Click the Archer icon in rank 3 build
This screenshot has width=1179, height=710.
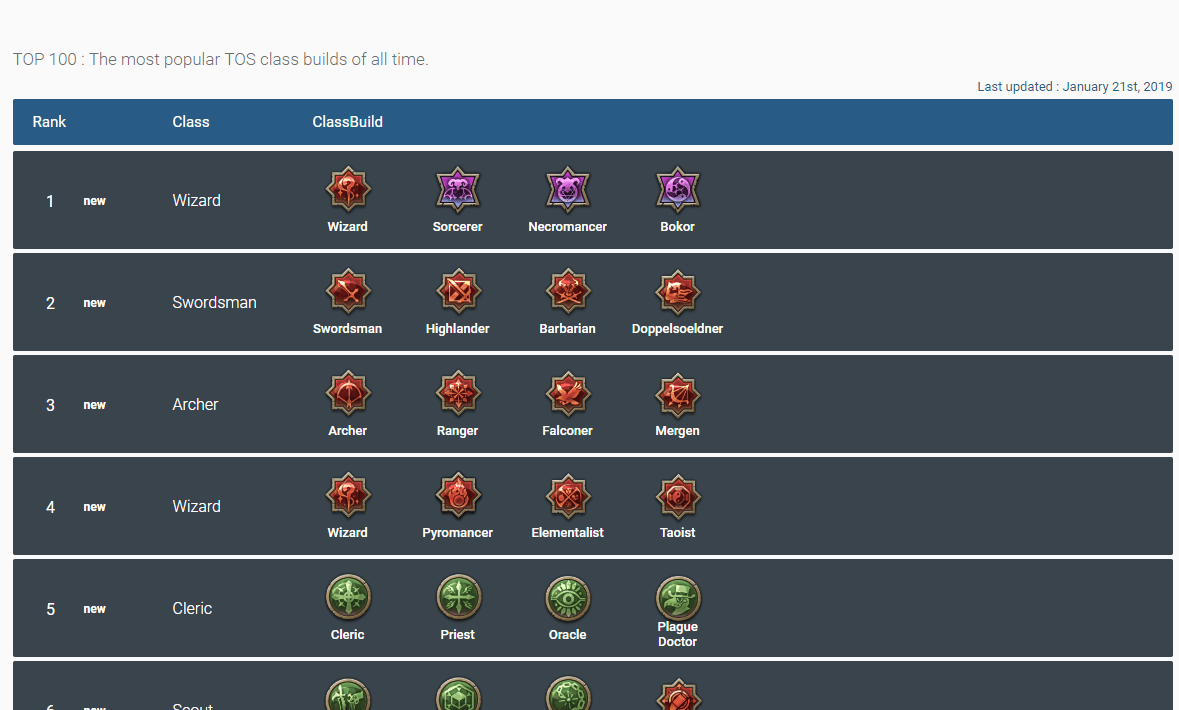point(347,393)
